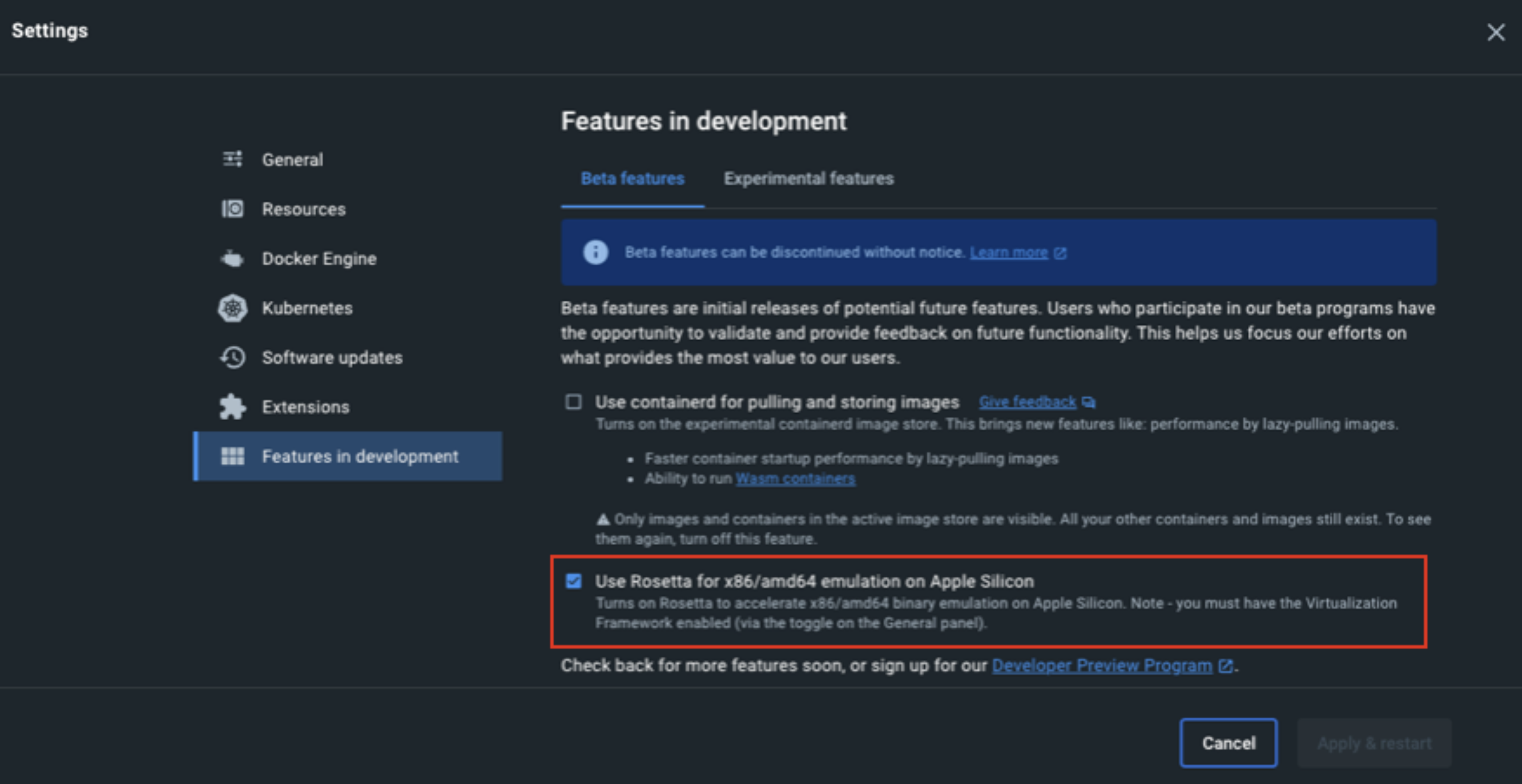Click the Give feedback link
The height and width of the screenshot is (784, 1522).
(x=1027, y=401)
